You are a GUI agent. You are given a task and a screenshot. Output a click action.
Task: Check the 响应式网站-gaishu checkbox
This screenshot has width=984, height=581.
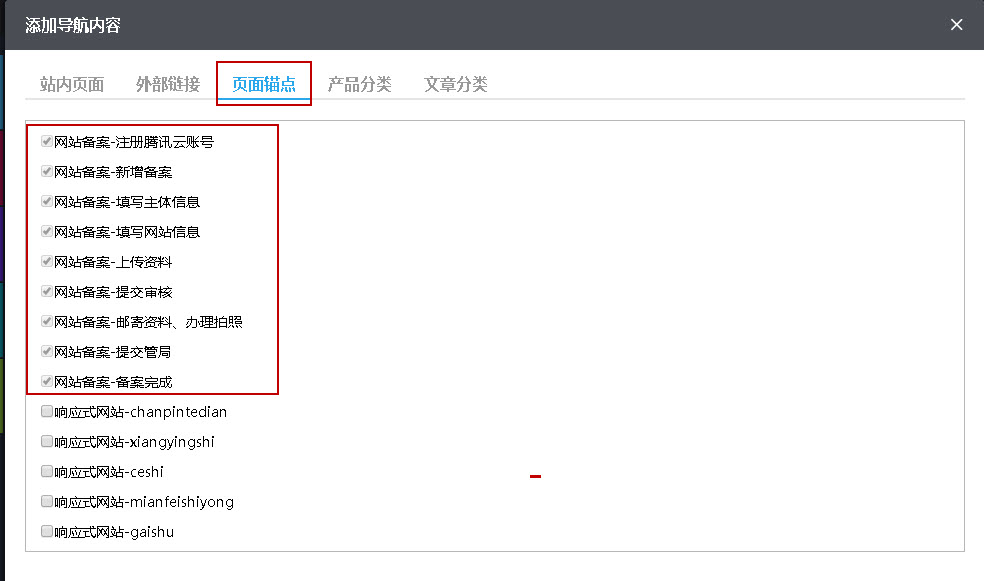click(x=47, y=531)
